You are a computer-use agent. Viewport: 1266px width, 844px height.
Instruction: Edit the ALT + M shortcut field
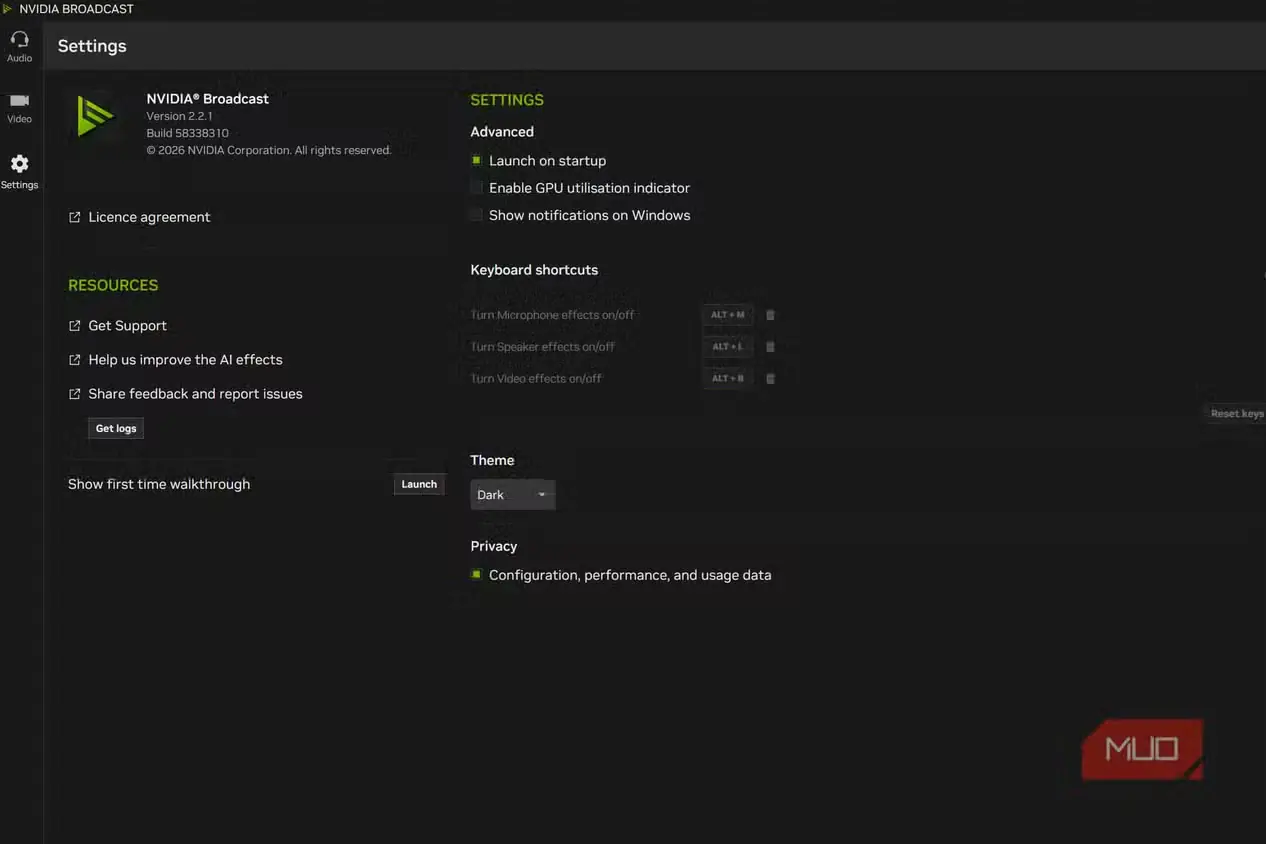tap(727, 315)
